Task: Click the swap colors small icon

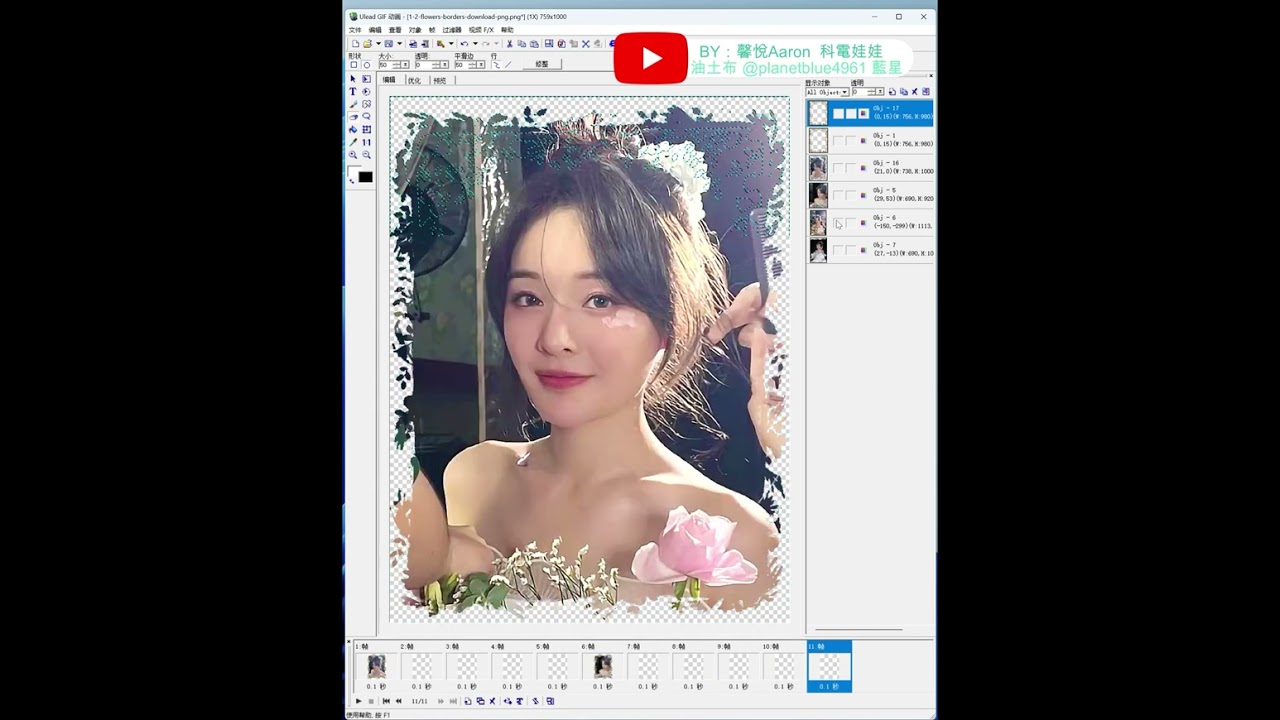Action: coord(352,181)
